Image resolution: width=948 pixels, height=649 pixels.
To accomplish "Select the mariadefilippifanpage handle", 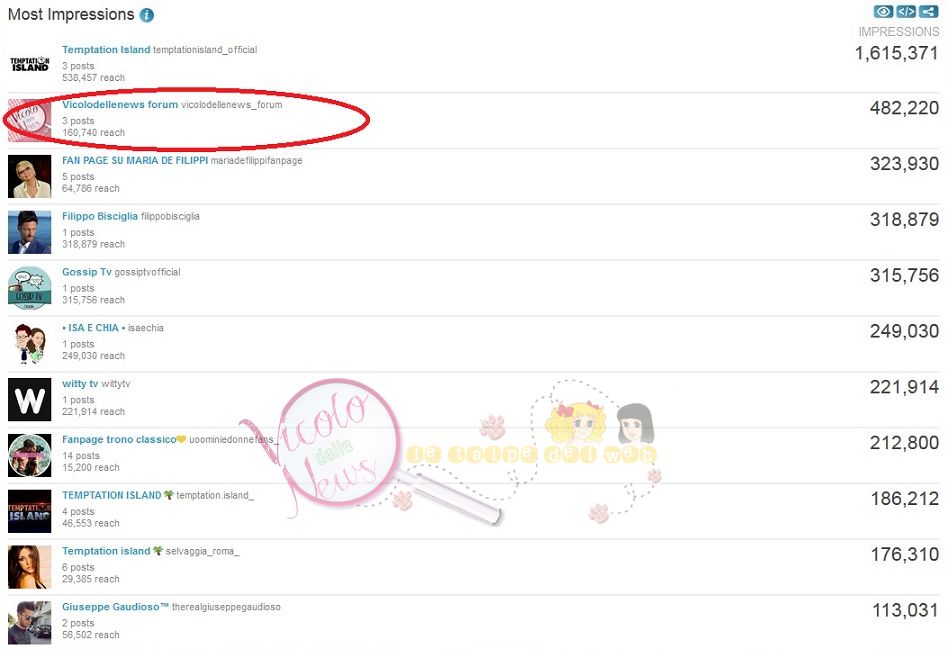I will click(x=256, y=160).
